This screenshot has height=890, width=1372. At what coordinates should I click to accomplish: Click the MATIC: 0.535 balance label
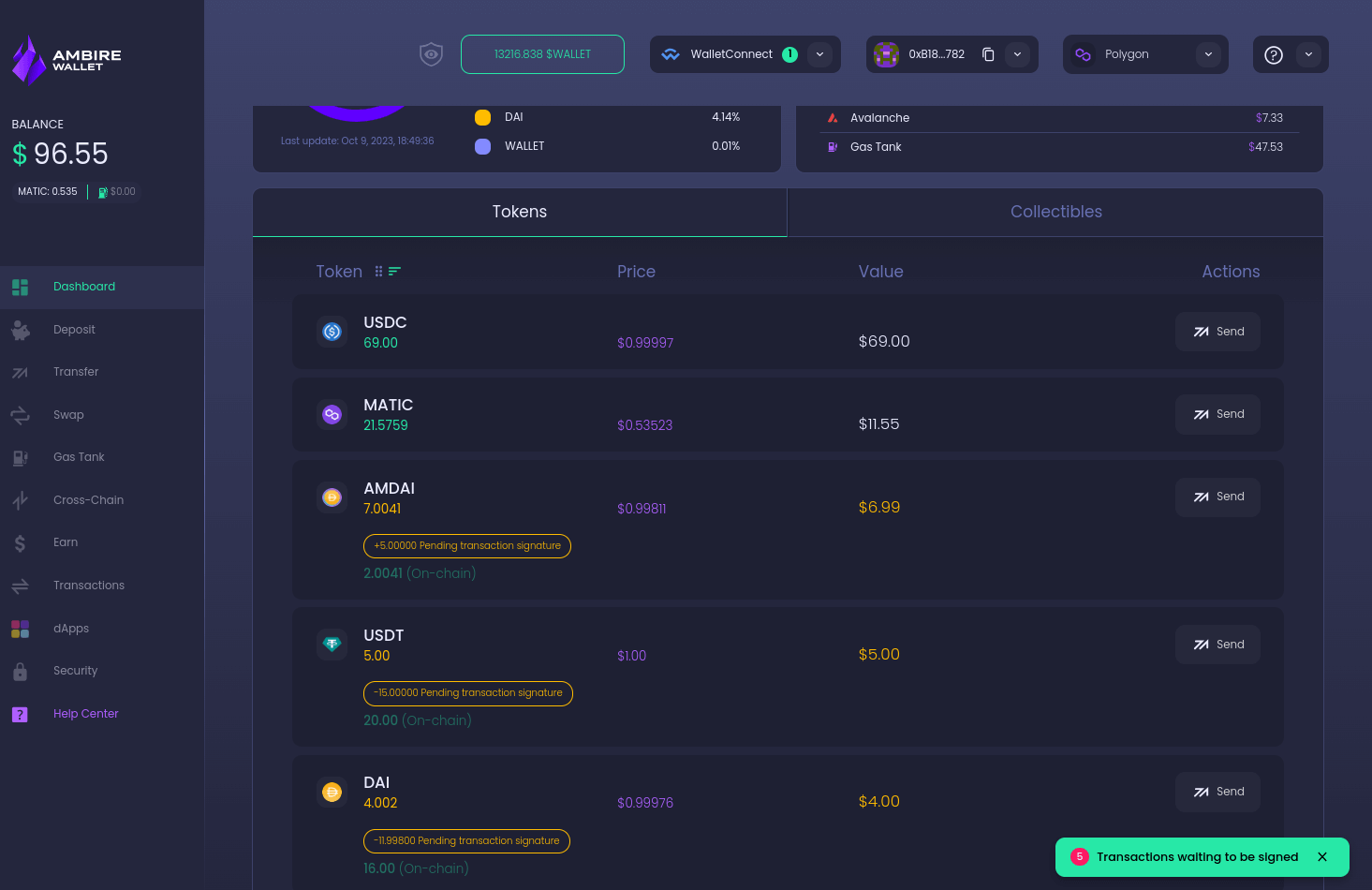pos(48,192)
